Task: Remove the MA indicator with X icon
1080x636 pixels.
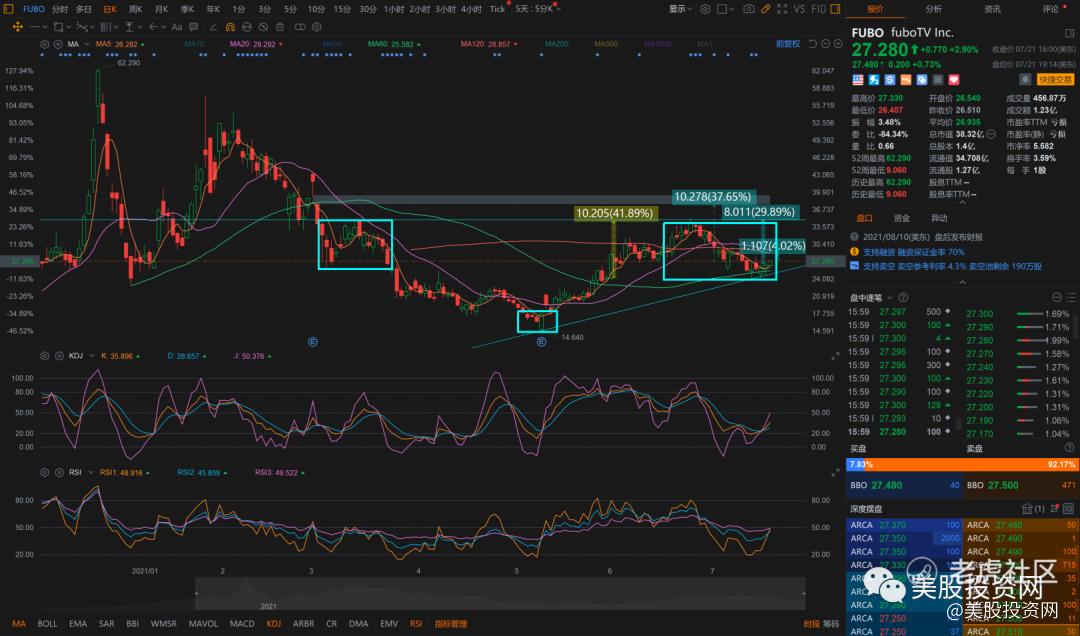Action: coord(59,44)
